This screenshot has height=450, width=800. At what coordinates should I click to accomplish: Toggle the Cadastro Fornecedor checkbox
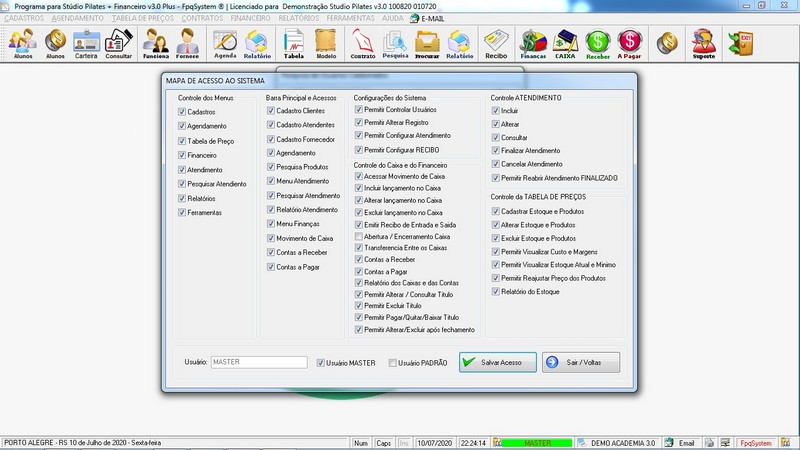[271, 139]
